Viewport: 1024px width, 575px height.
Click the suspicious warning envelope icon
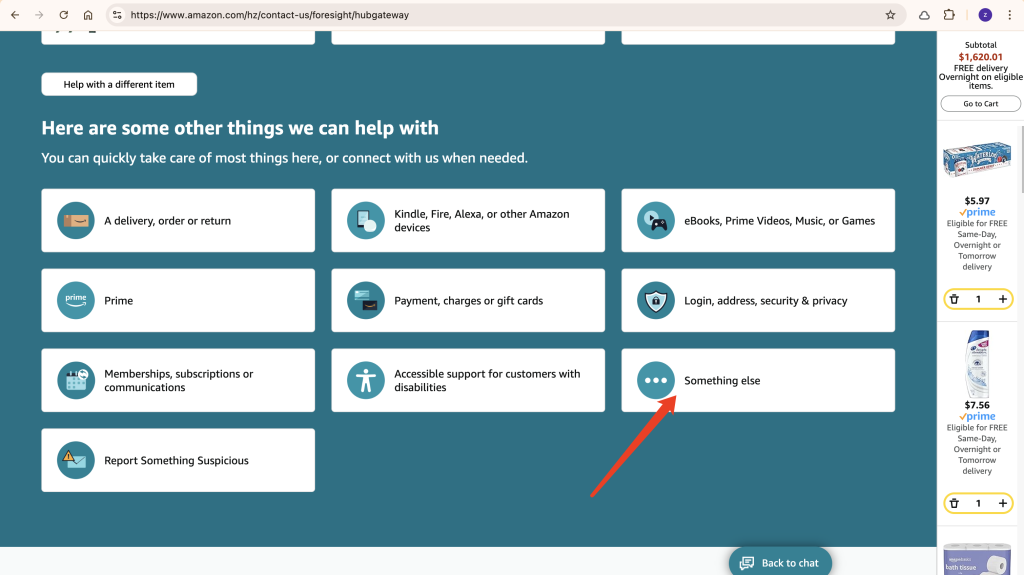click(76, 460)
